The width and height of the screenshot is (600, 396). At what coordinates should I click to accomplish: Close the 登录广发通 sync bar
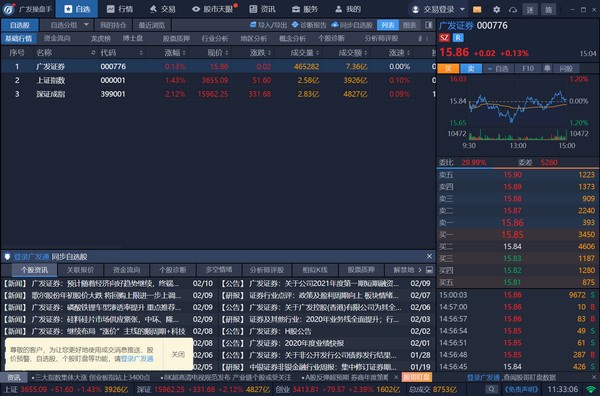[429, 256]
